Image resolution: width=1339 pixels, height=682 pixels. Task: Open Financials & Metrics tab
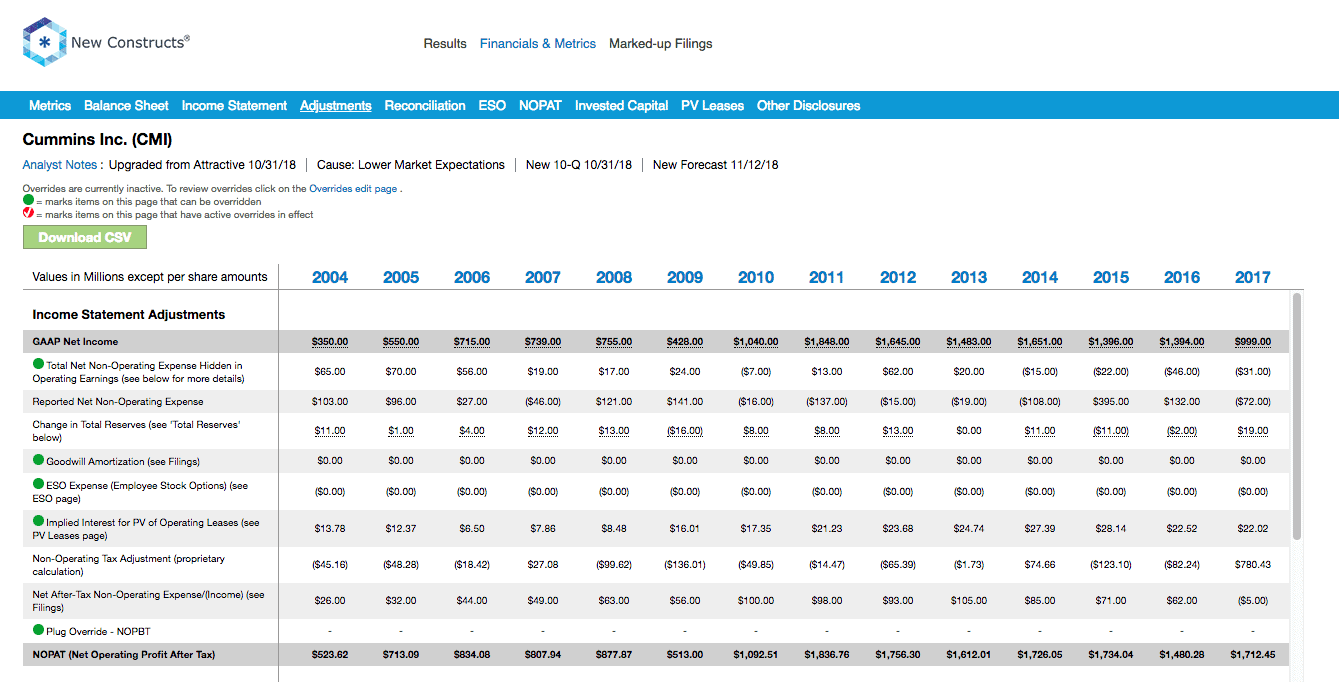pyautogui.click(x=538, y=44)
